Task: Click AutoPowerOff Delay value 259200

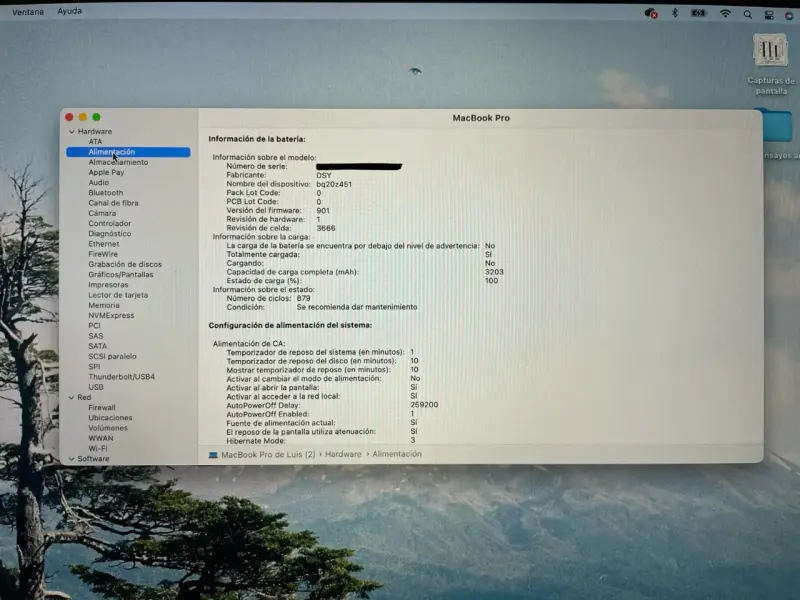Action: point(424,405)
